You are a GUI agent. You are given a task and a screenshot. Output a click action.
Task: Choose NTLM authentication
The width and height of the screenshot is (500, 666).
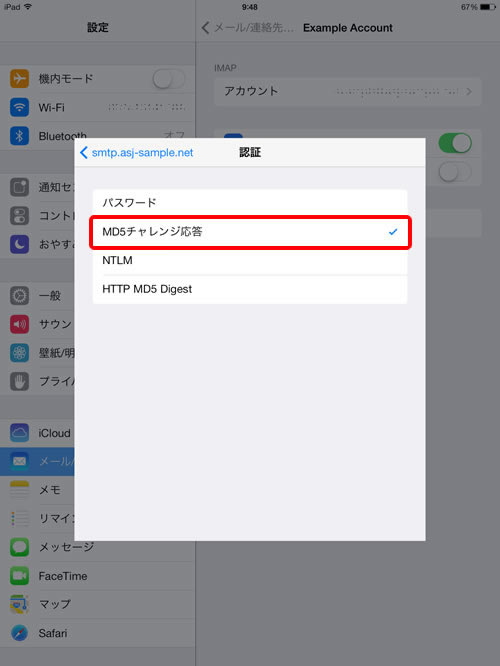(x=250, y=260)
